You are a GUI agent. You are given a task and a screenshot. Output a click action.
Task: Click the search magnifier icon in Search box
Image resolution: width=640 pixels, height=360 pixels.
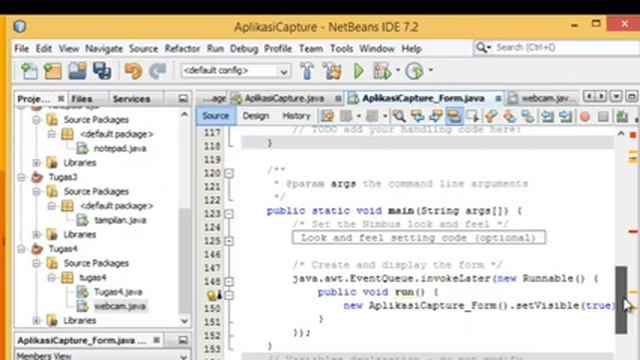tap(482, 47)
